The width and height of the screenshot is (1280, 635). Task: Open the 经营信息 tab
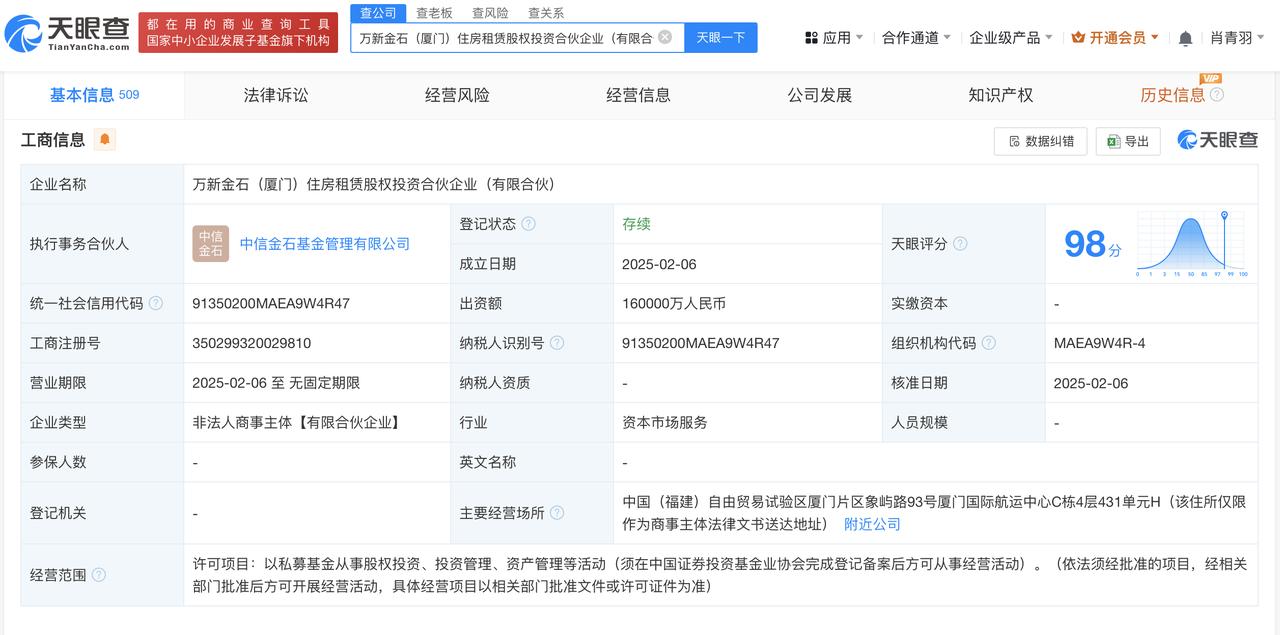coord(638,95)
